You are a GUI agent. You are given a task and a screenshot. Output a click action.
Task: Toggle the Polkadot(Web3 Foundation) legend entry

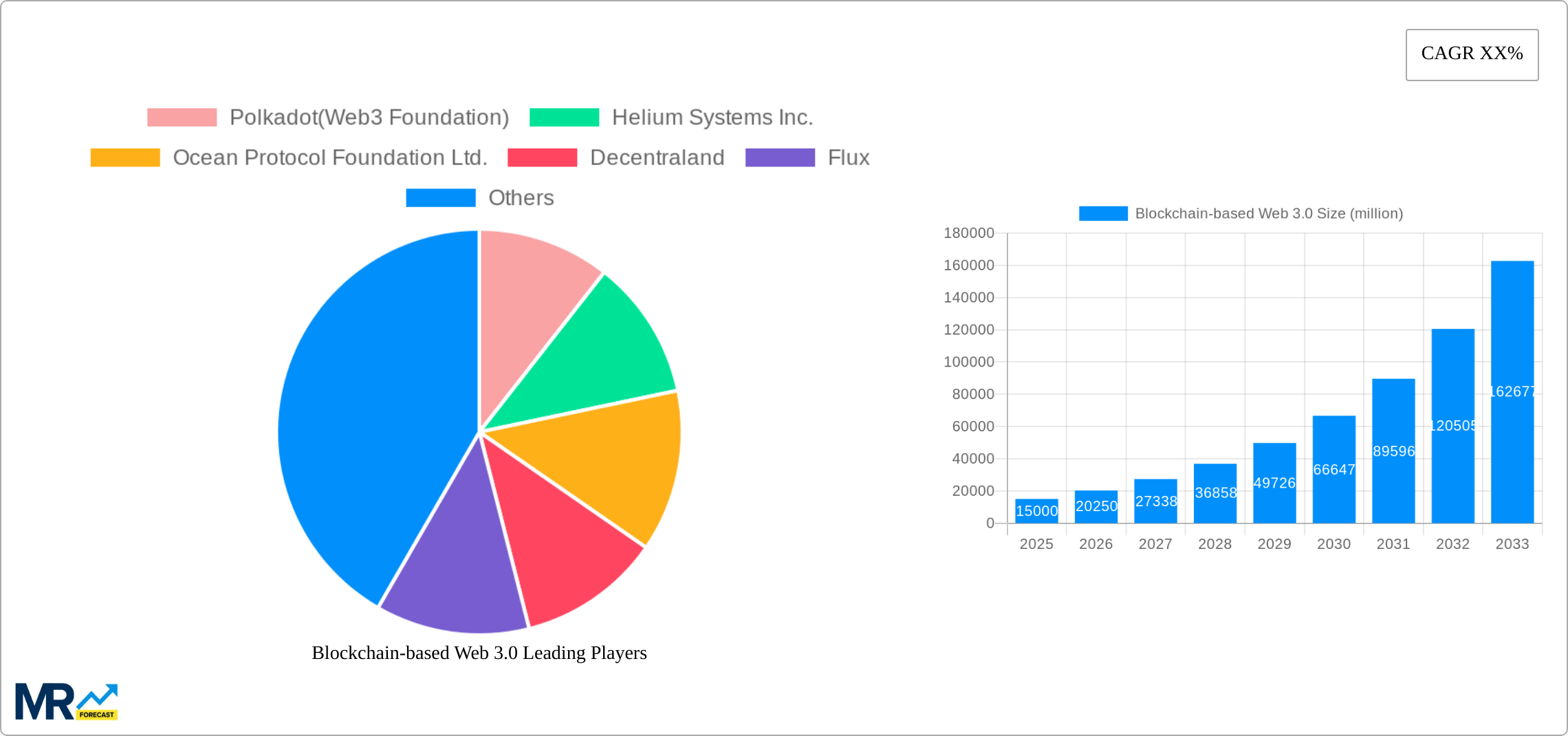(369, 117)
